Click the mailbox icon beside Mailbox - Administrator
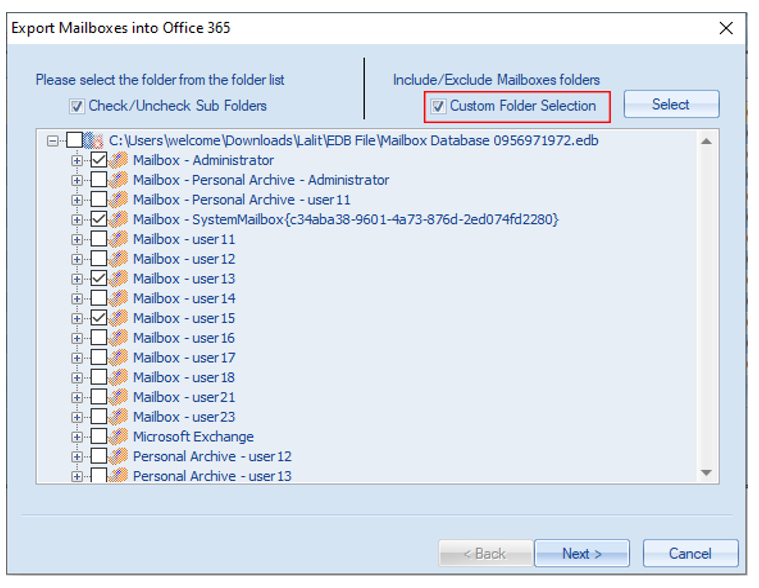 click(x=119, y=160)
